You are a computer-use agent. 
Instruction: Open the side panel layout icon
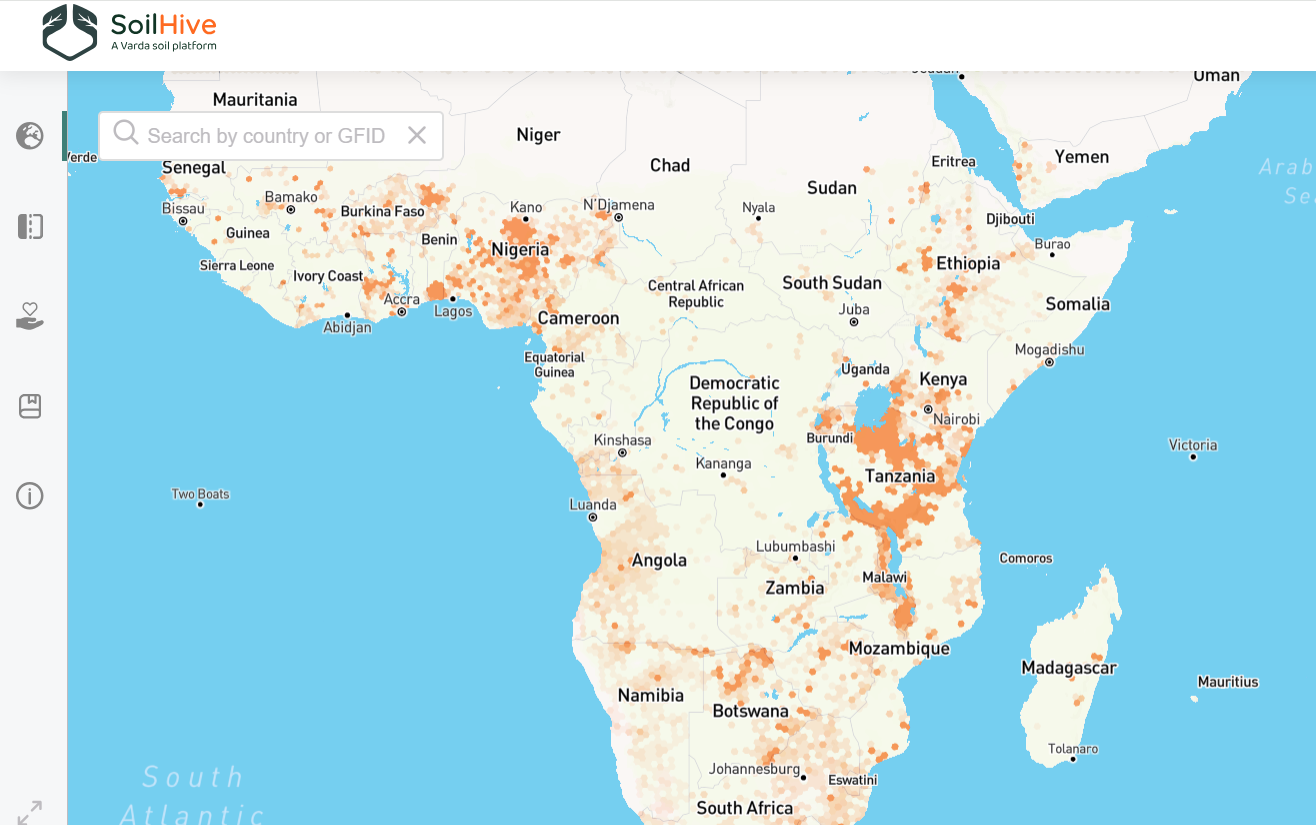[x=30, y=226]
